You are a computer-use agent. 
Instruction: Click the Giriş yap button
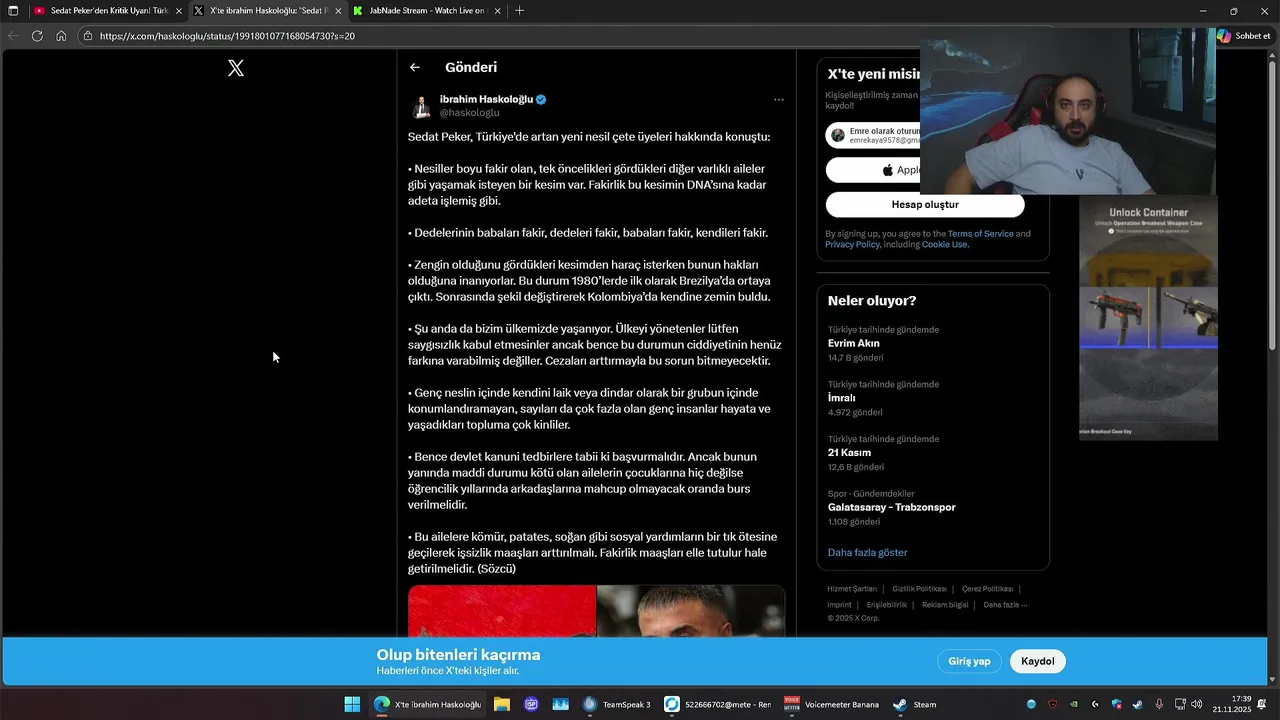(969, 661)
